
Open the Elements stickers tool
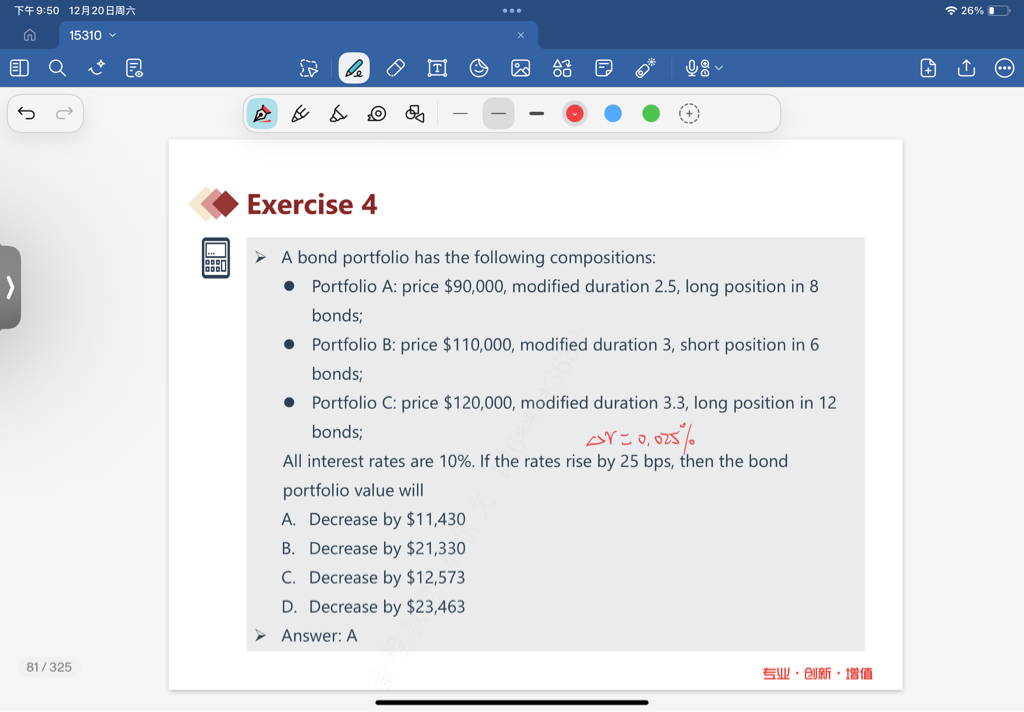pyautogui.click(x=562, y=68)
